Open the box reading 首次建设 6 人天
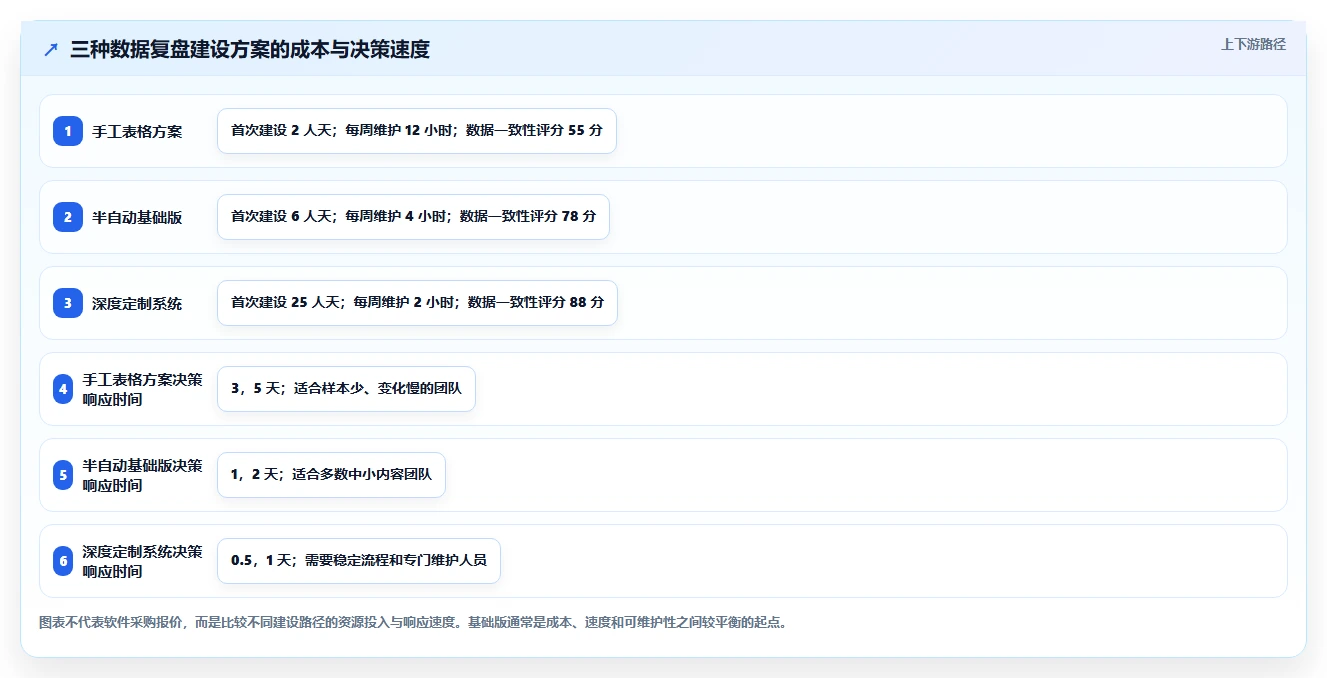1327x678 pixels. tap(413, 217)
